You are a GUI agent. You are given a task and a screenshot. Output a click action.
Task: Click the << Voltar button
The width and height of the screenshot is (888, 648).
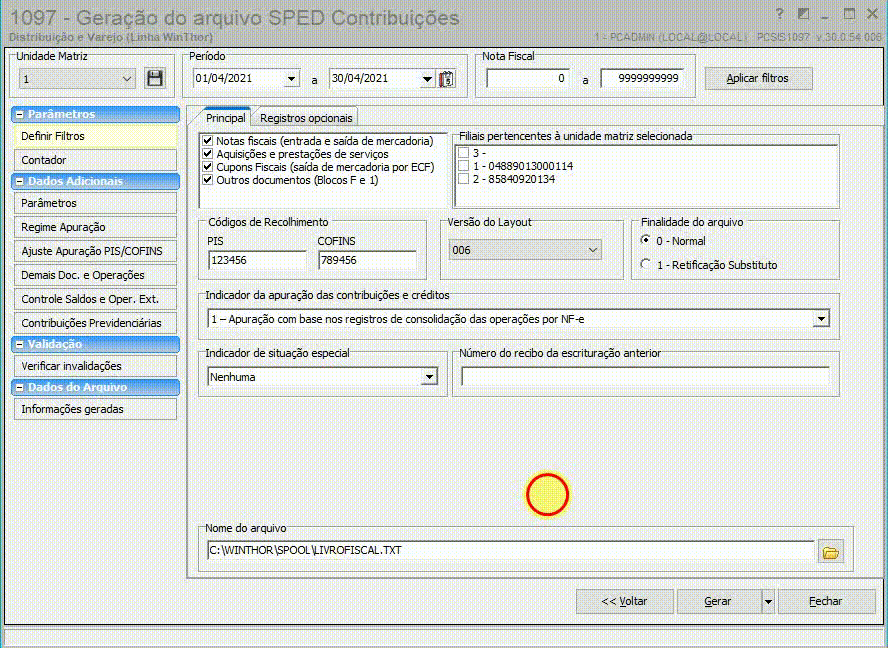625,602
